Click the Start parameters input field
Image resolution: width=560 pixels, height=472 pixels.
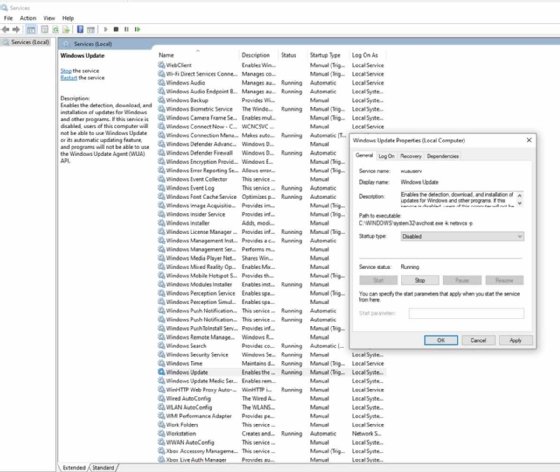pyautogui.click(x=466, y=313)
